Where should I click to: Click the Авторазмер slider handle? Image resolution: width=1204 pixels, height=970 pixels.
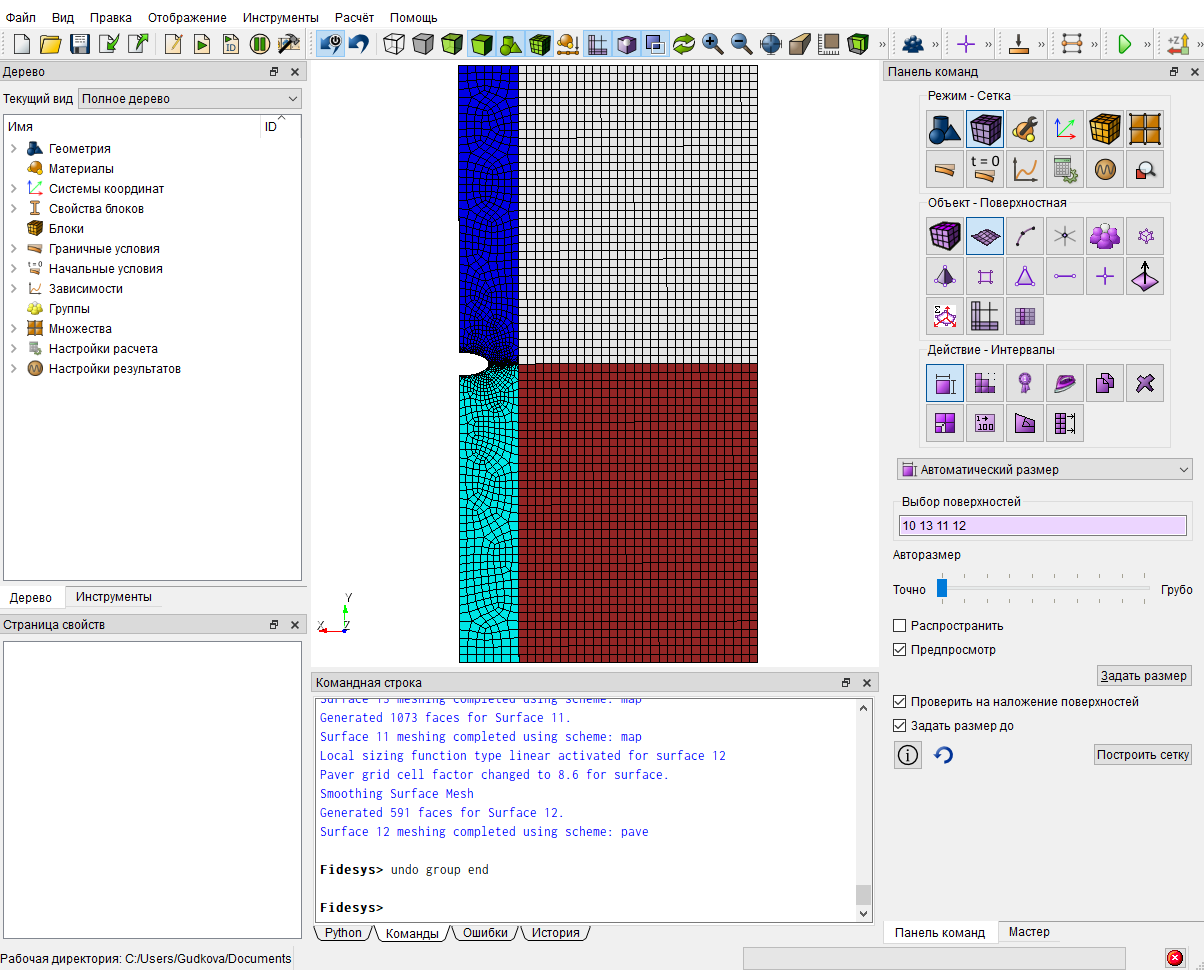coord(942,589)
